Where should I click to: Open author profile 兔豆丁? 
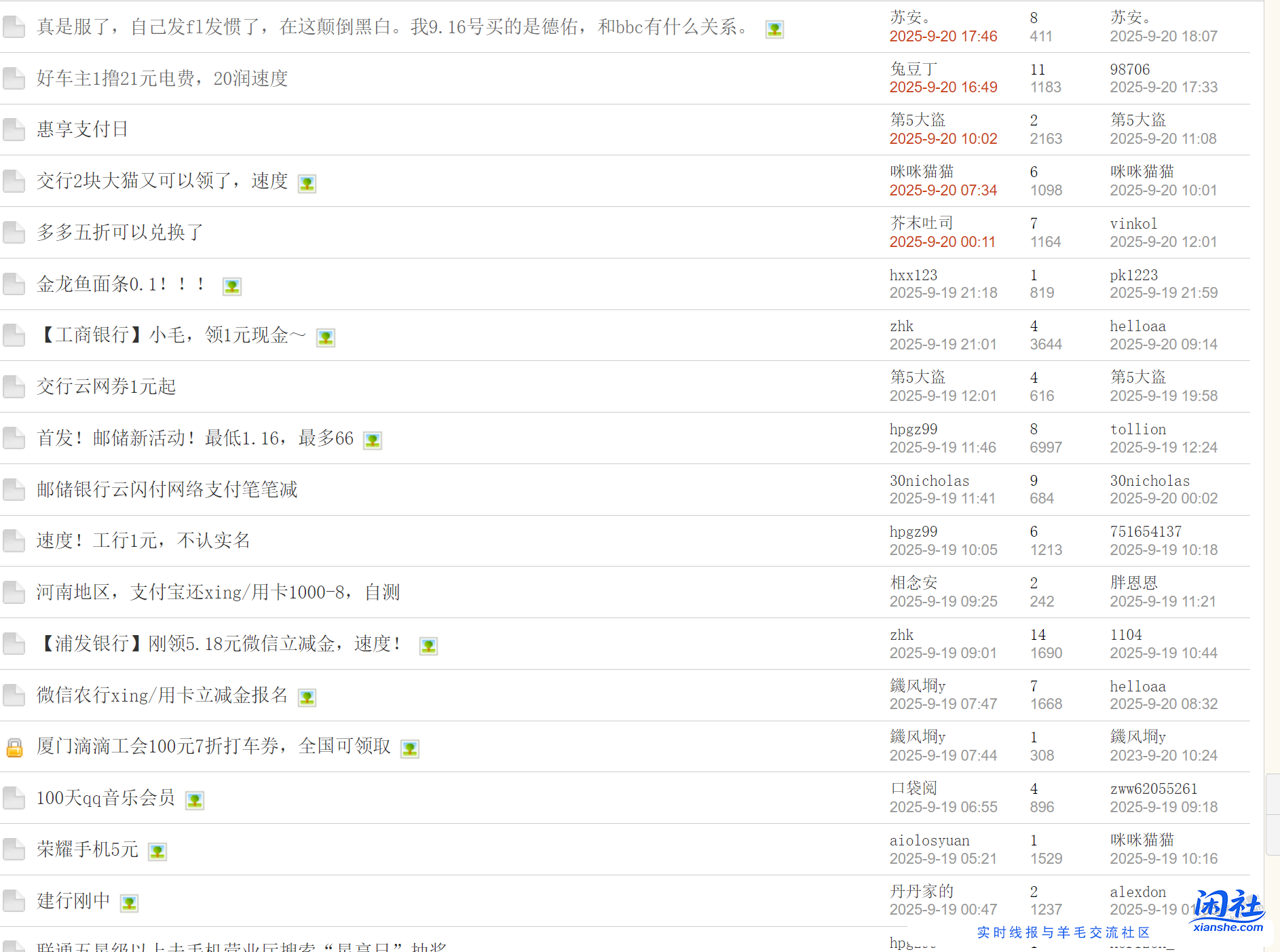pos(914,69)
